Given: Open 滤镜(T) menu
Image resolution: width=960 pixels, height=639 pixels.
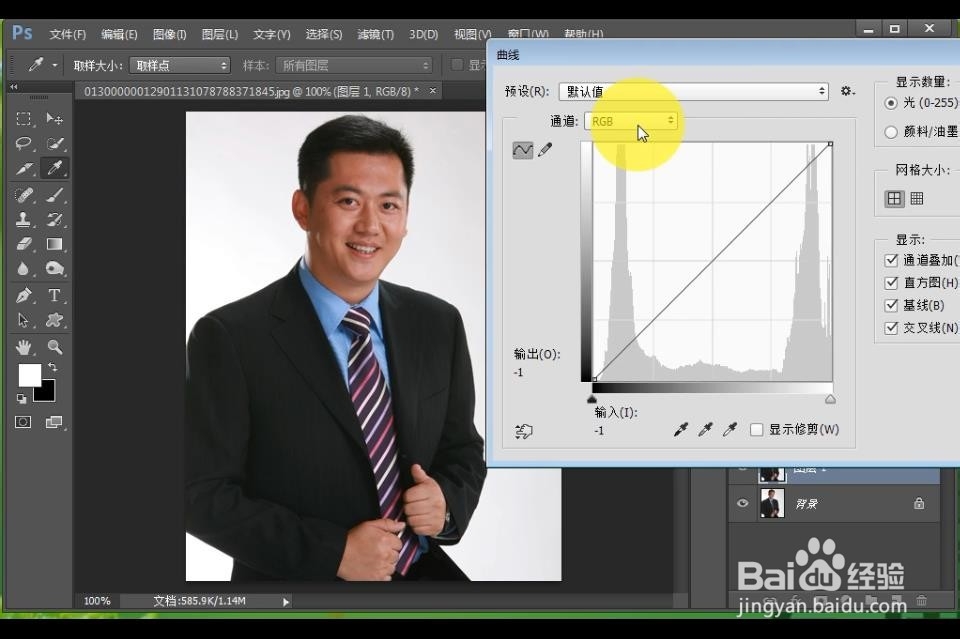Looking at the screenshot, I should coord(375,34).
